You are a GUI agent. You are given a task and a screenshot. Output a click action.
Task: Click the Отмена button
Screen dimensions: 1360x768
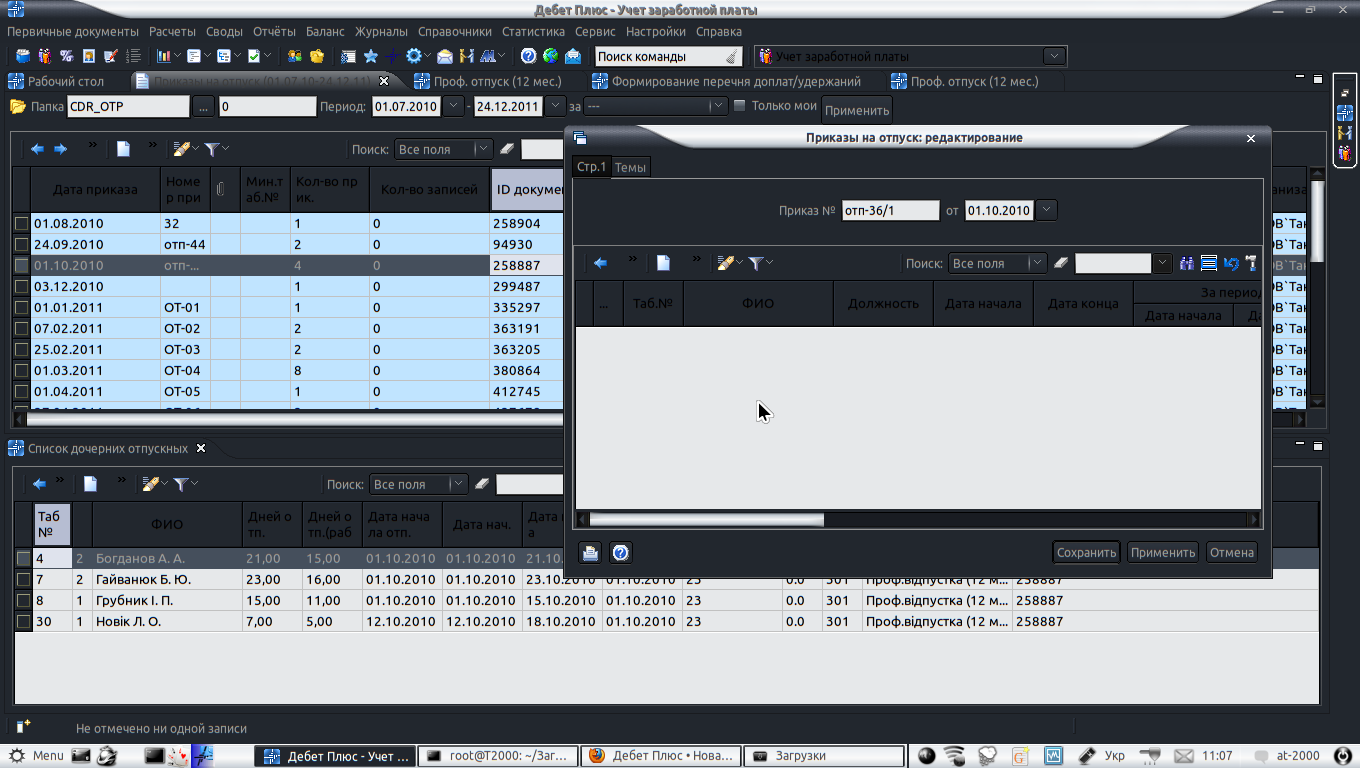[1231, 552]
